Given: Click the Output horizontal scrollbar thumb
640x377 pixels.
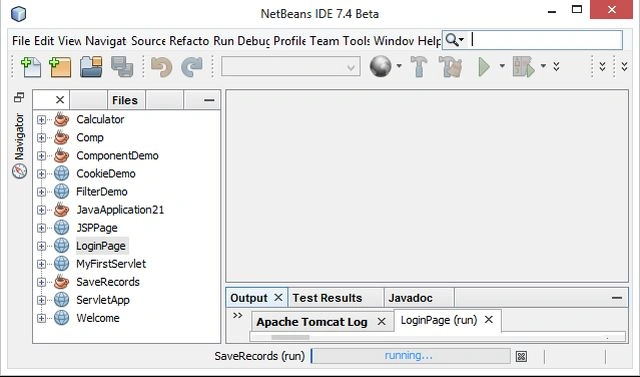Looking at the screenshot, I should [290, 337].
